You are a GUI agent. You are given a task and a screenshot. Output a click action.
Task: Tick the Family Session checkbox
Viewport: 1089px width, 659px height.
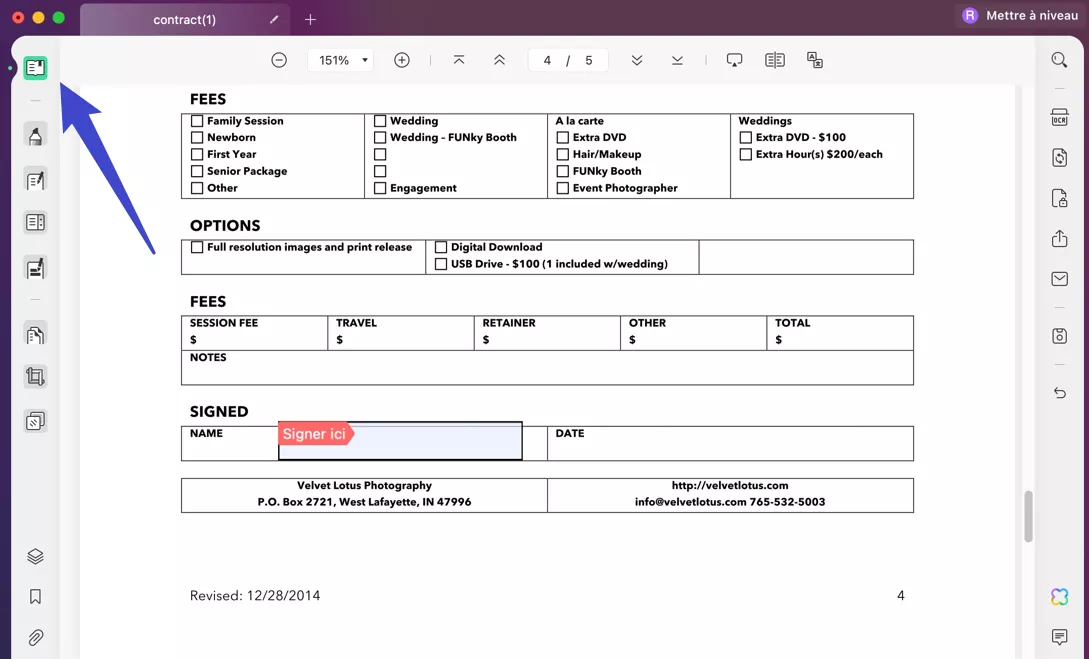click(197, 120)
